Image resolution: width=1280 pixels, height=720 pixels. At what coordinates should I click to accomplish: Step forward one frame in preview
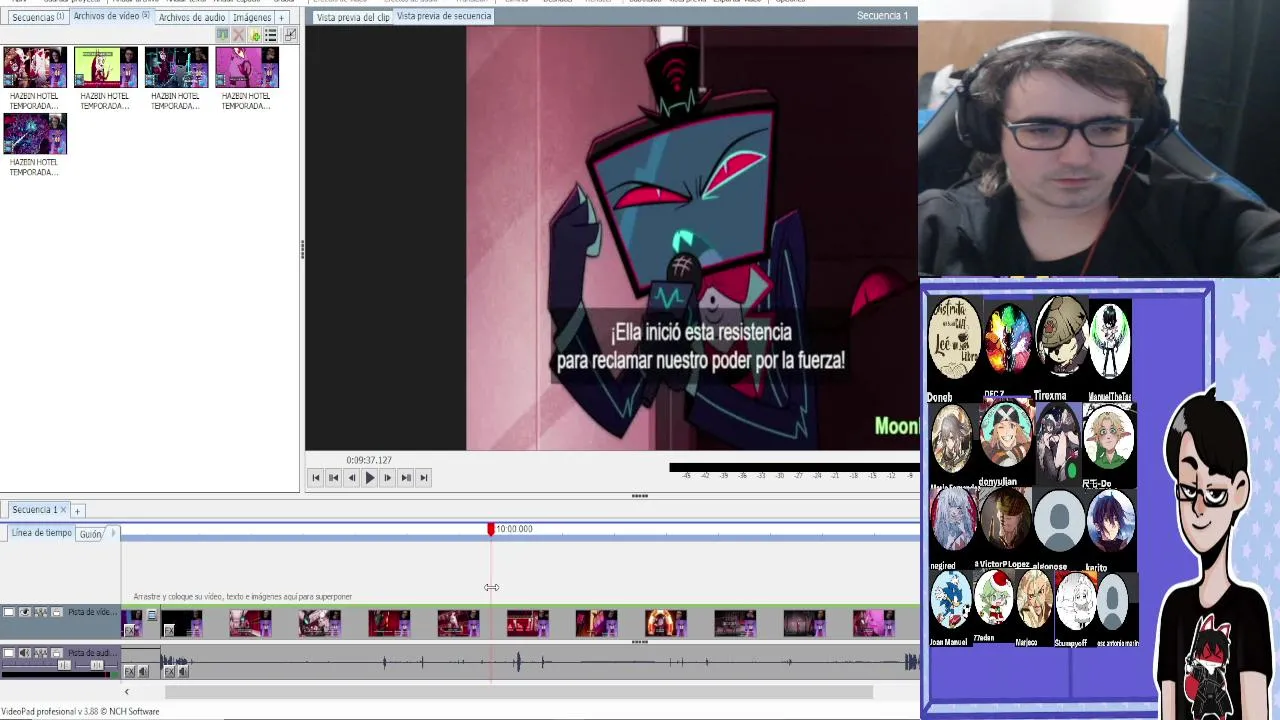388,478
